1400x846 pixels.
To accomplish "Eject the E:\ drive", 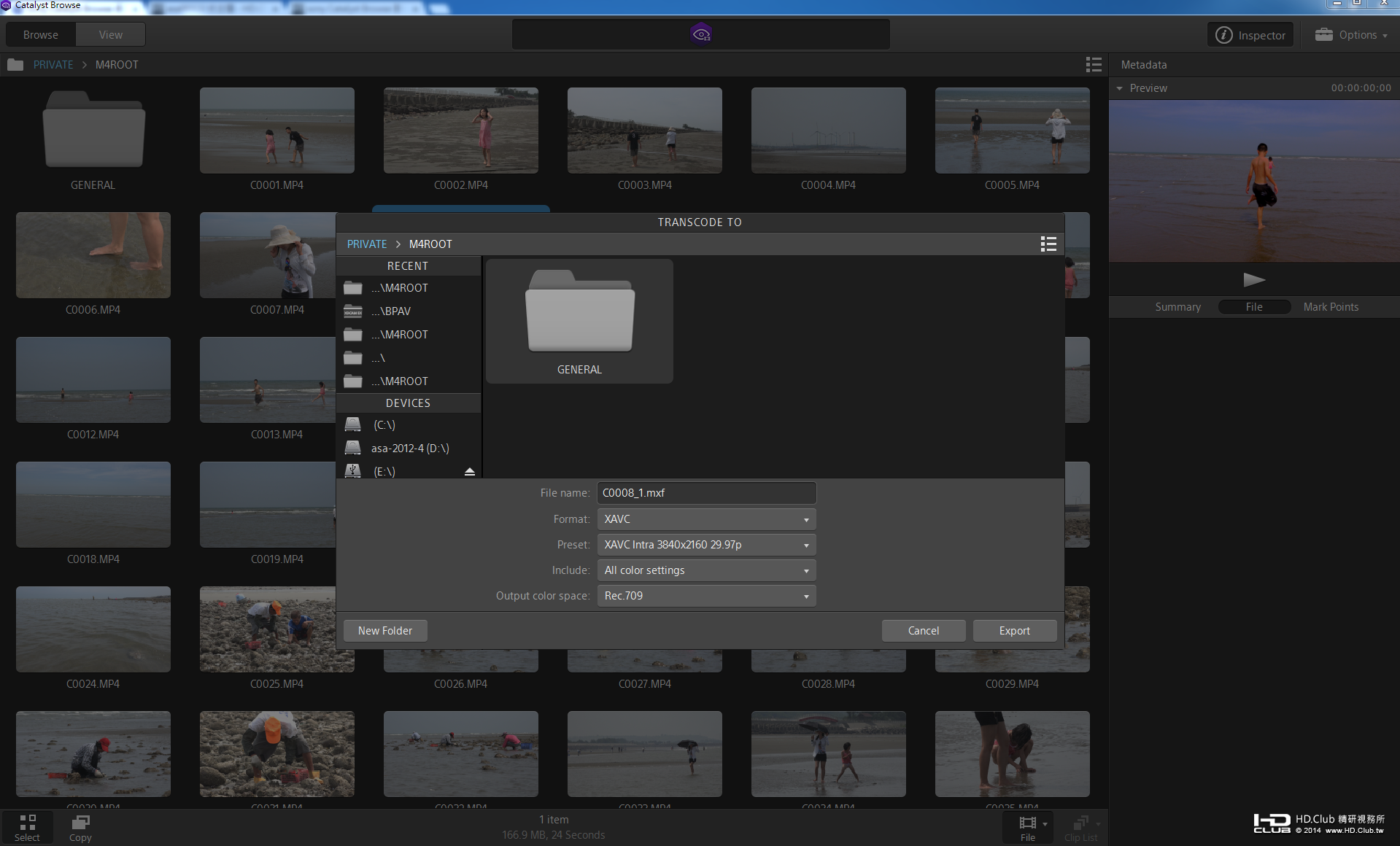I will 470,472.
